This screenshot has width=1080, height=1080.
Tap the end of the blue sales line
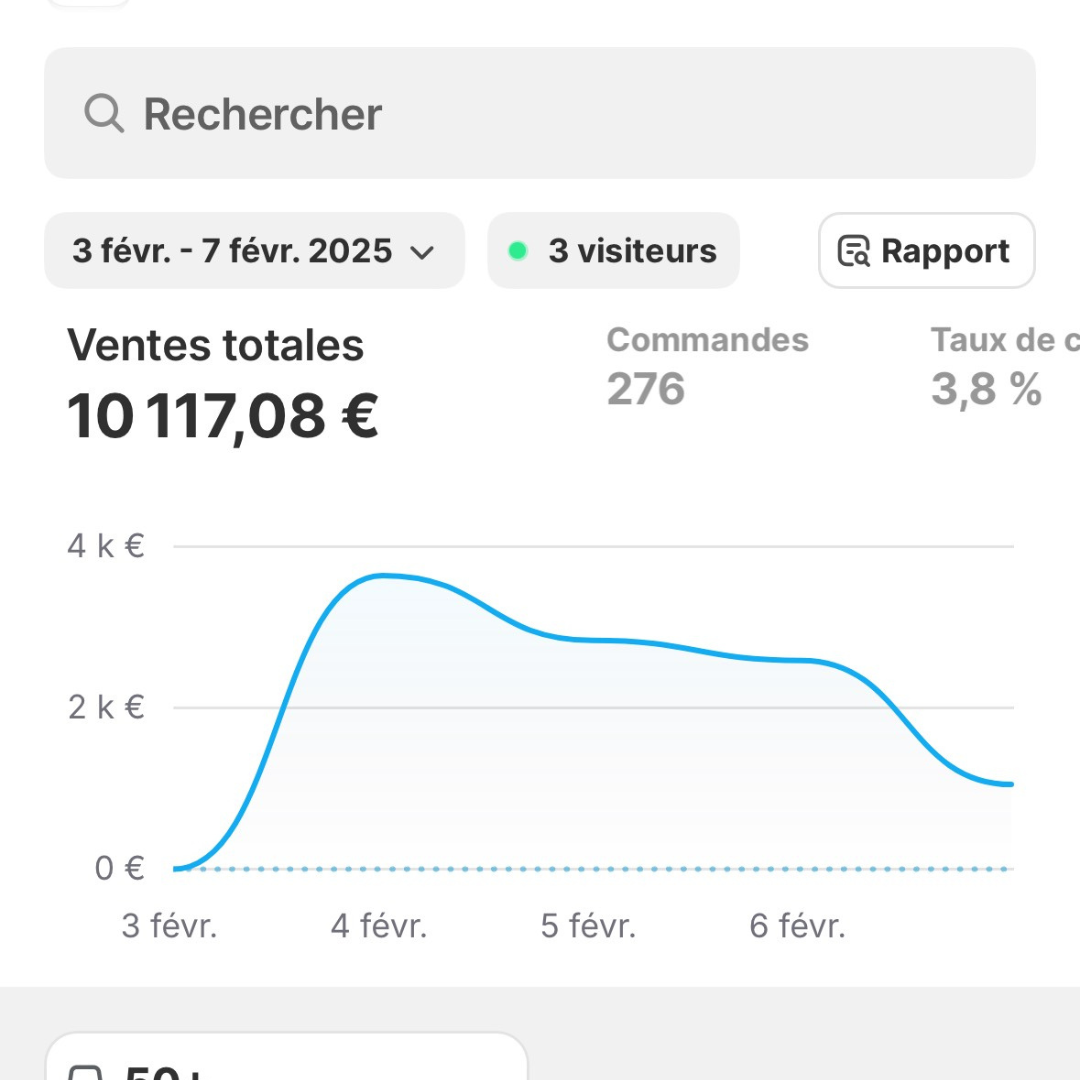pos(1010,784)
